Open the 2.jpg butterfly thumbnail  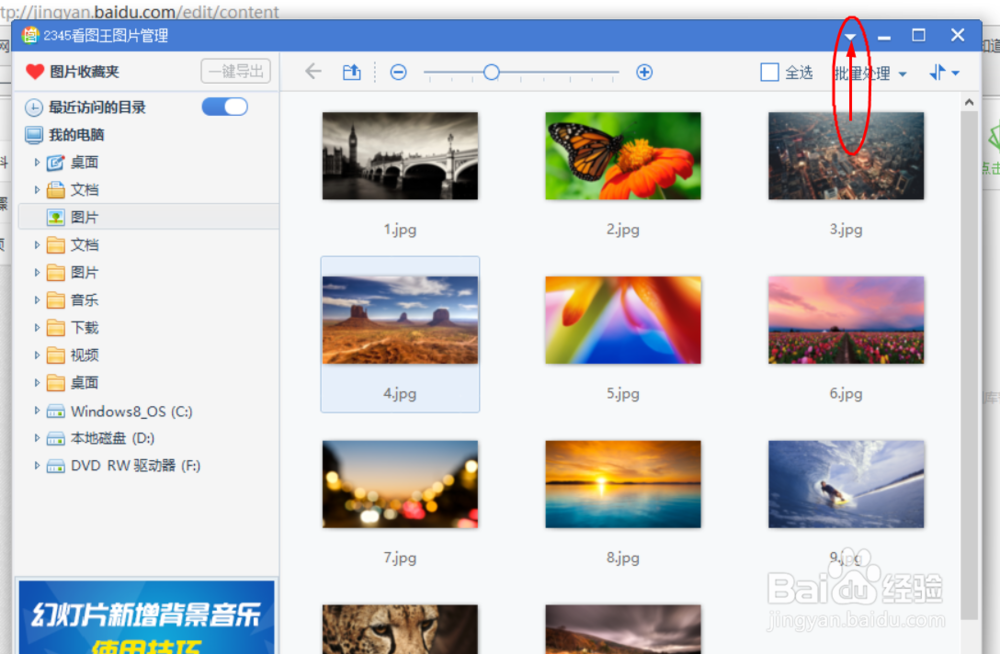click(623, 156)
